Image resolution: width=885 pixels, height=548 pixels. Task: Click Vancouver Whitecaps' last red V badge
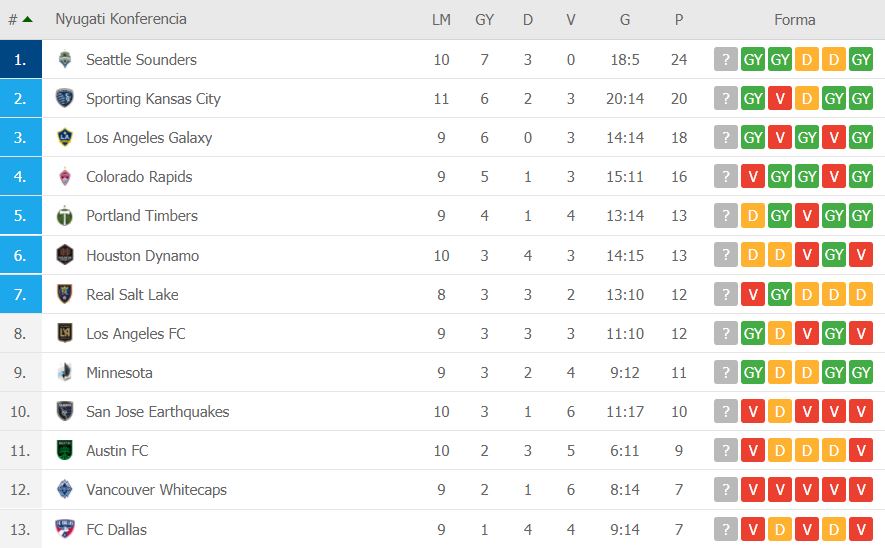pyautogui.click(x=861, y=489)
